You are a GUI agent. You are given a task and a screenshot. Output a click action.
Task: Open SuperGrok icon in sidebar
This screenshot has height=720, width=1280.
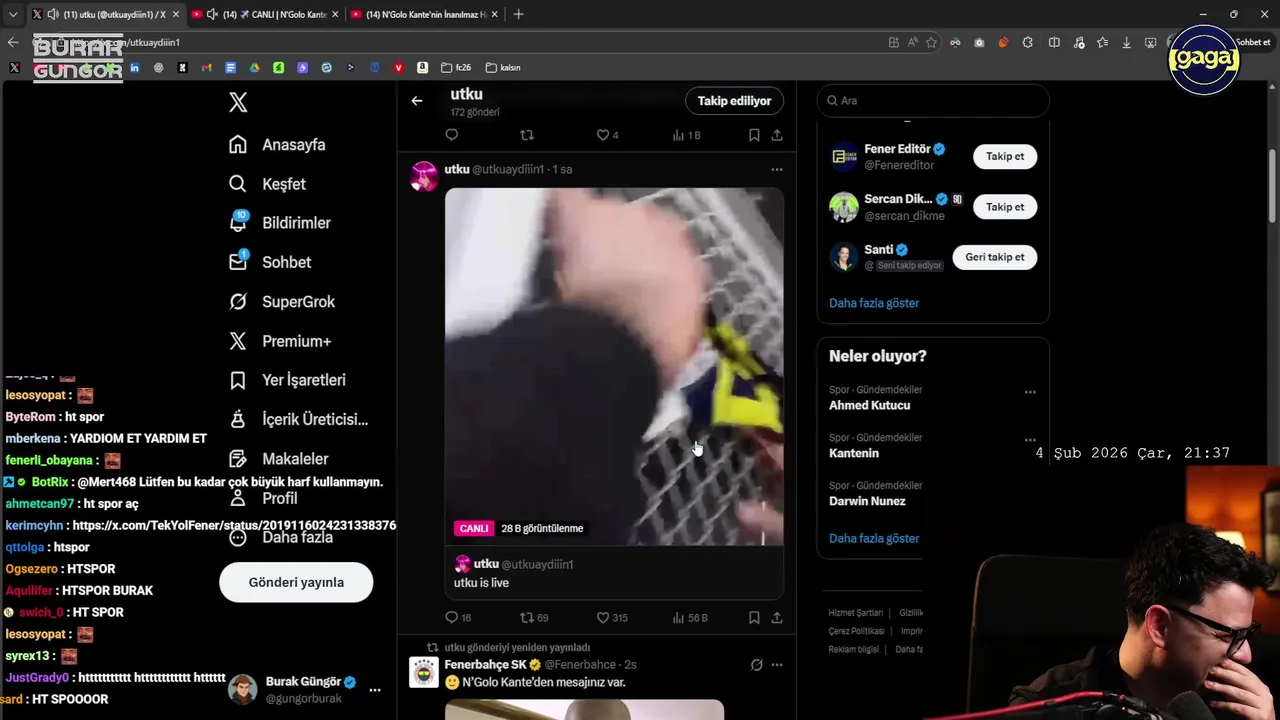(238, 301)
